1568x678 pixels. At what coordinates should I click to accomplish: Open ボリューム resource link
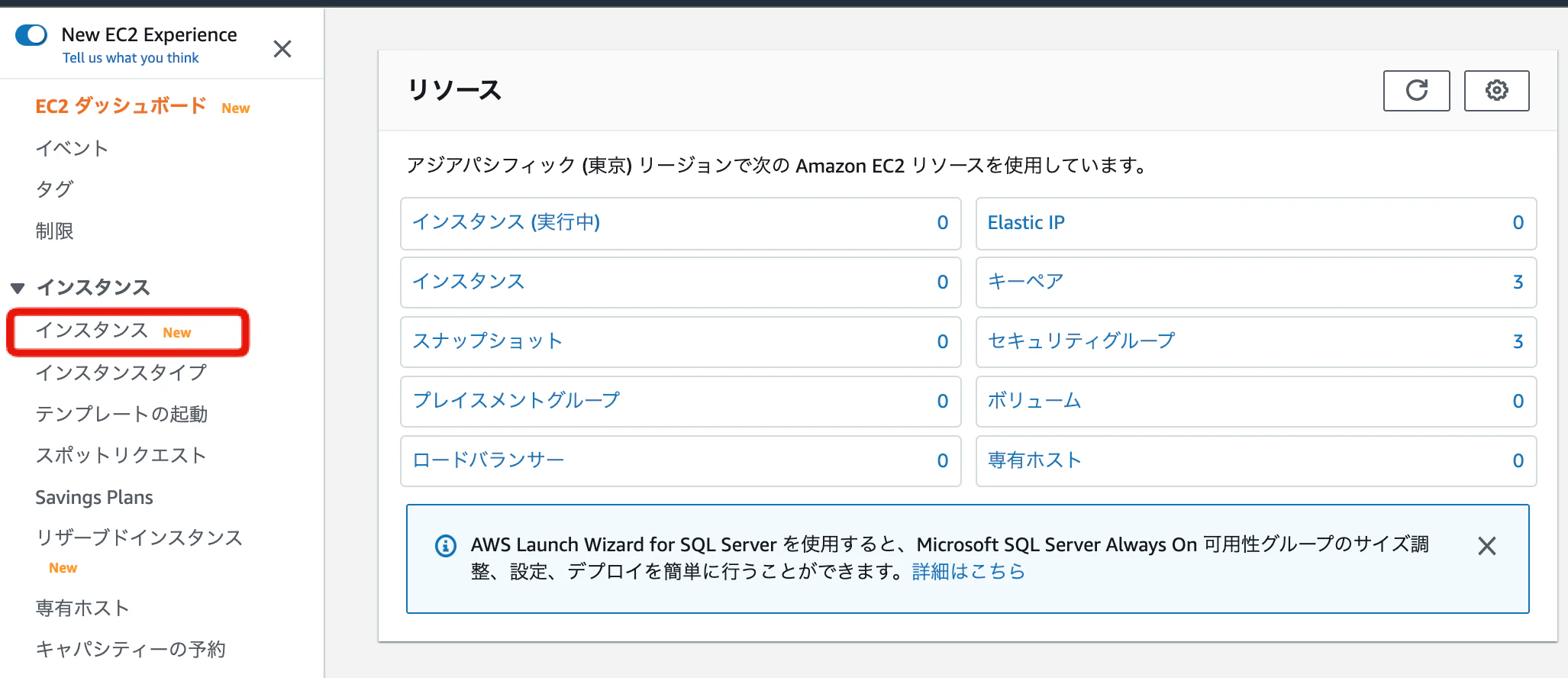coord(1034,401)
